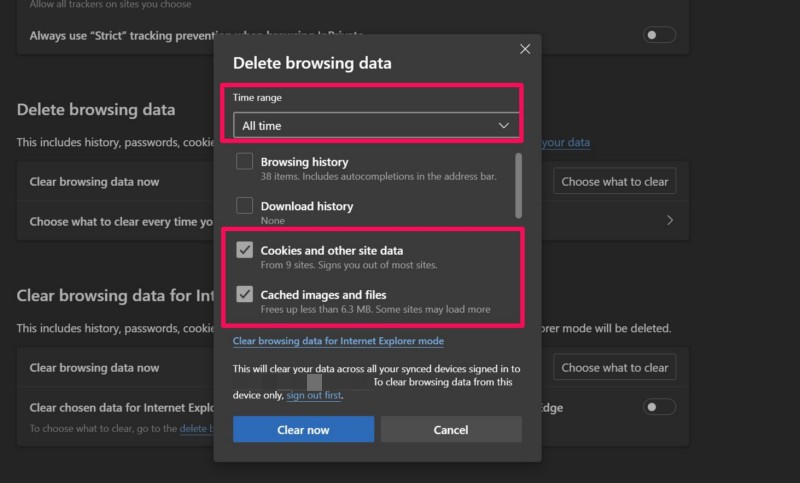This screenshot has width=800, height=483.
Task: Check the Browsing history checkbox
Action: pos(244,162)
